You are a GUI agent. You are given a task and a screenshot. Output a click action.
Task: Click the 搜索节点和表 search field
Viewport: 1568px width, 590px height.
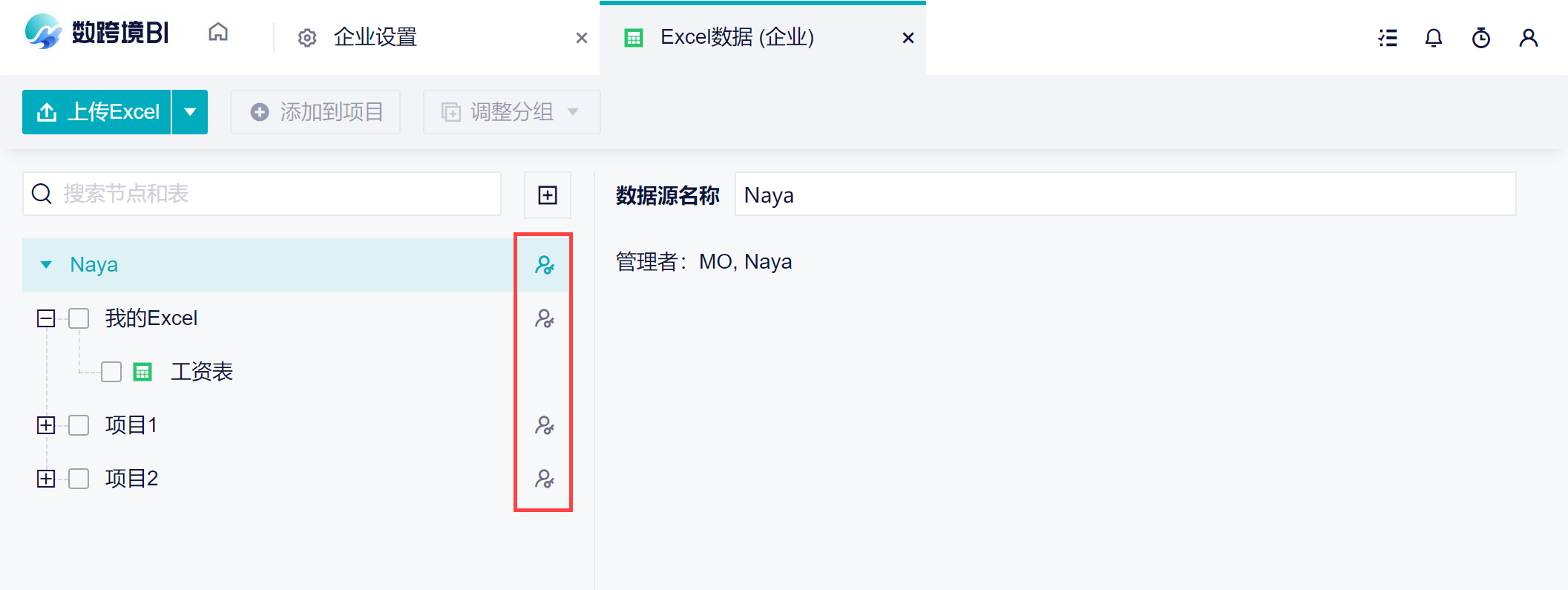(x=262, y=194)
